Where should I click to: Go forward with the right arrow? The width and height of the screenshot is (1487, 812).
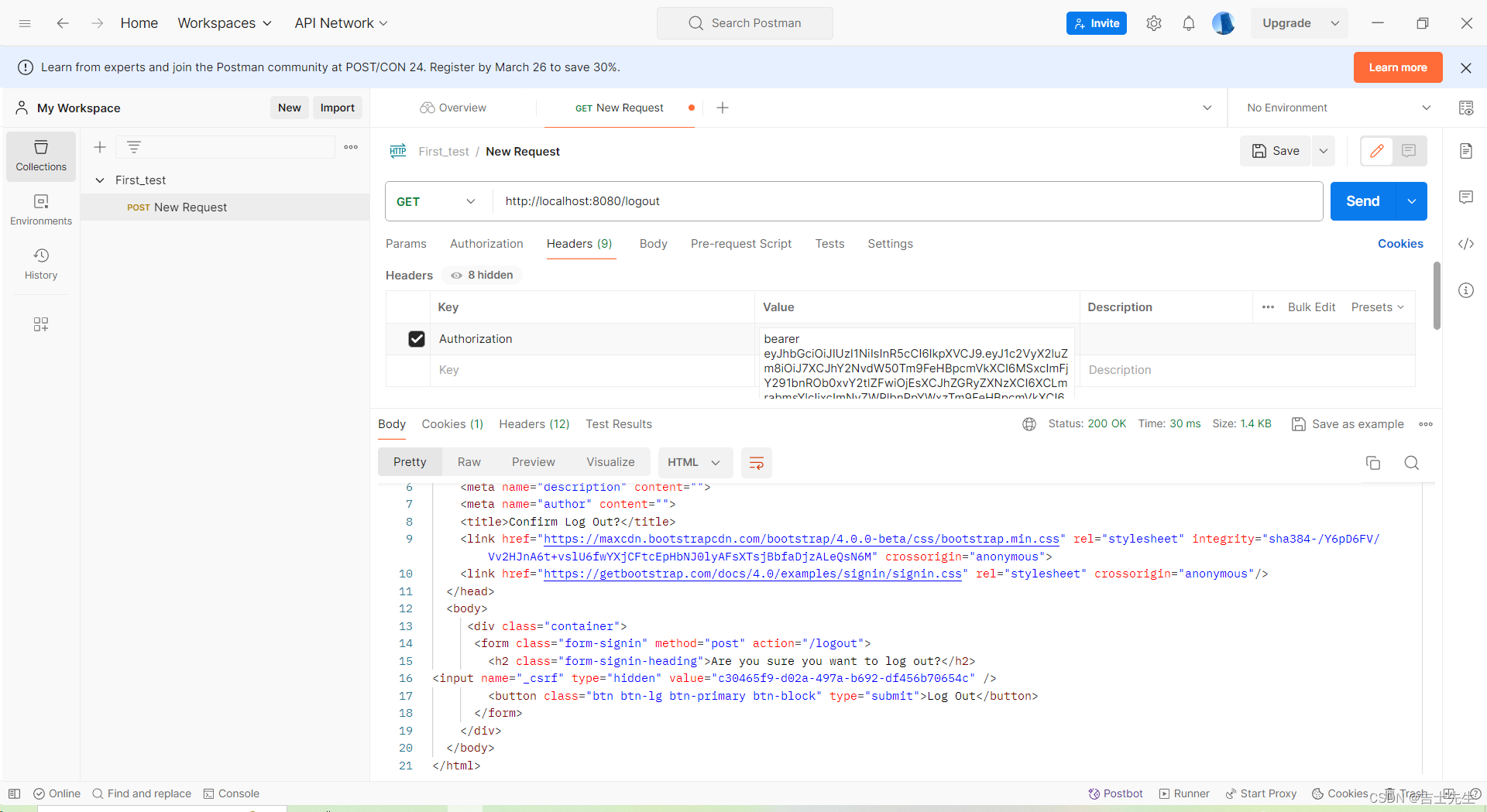(x=98, y=23)
